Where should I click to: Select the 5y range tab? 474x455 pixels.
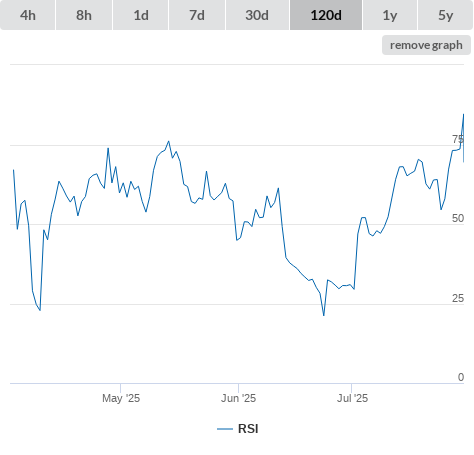tap(446, 15)
